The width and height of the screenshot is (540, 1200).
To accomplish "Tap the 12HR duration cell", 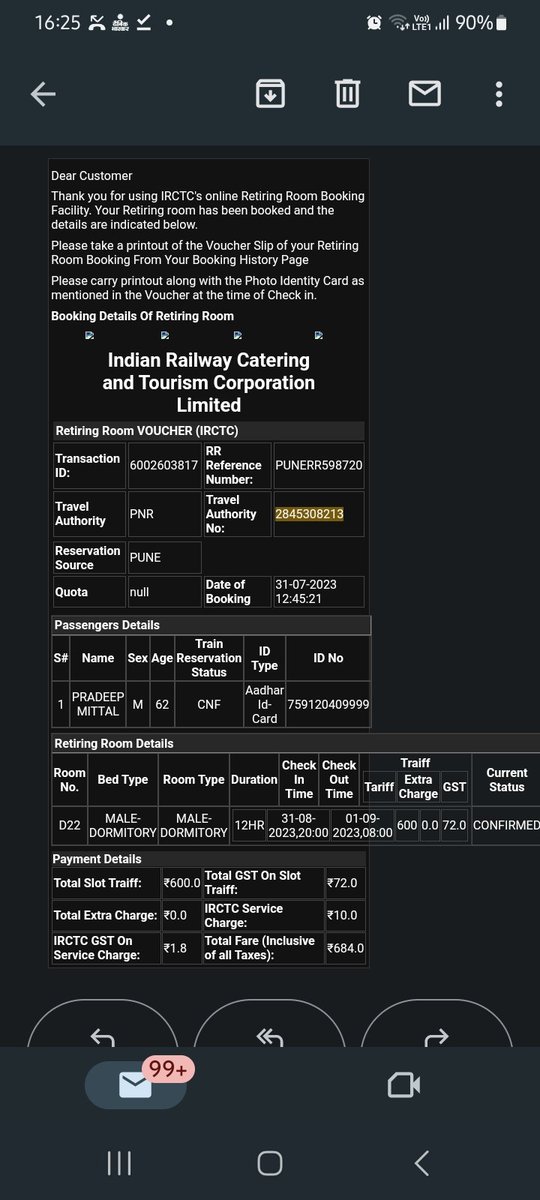I will pos(248,825).
